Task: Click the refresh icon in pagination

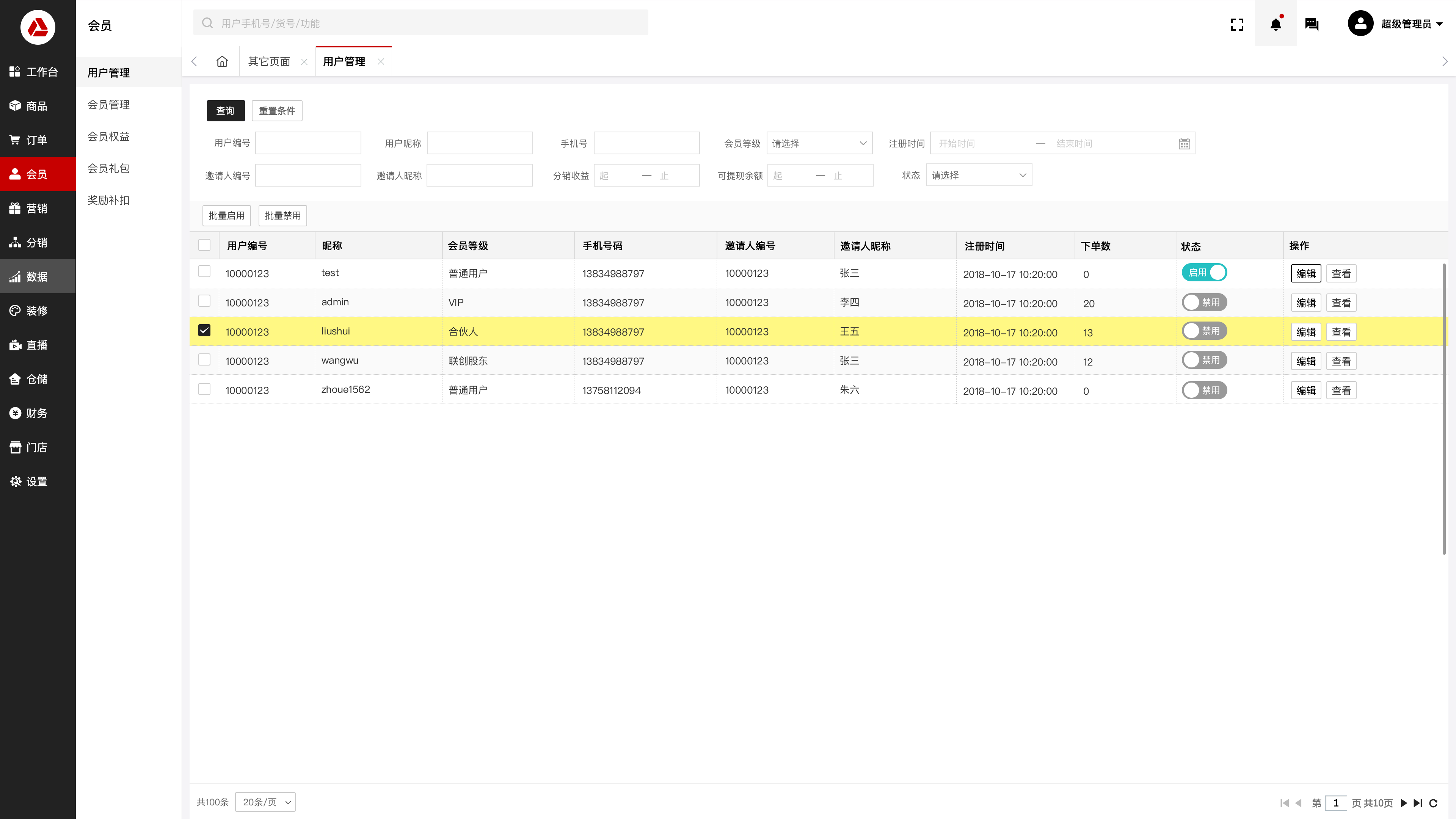Action: pos(1433,803)
